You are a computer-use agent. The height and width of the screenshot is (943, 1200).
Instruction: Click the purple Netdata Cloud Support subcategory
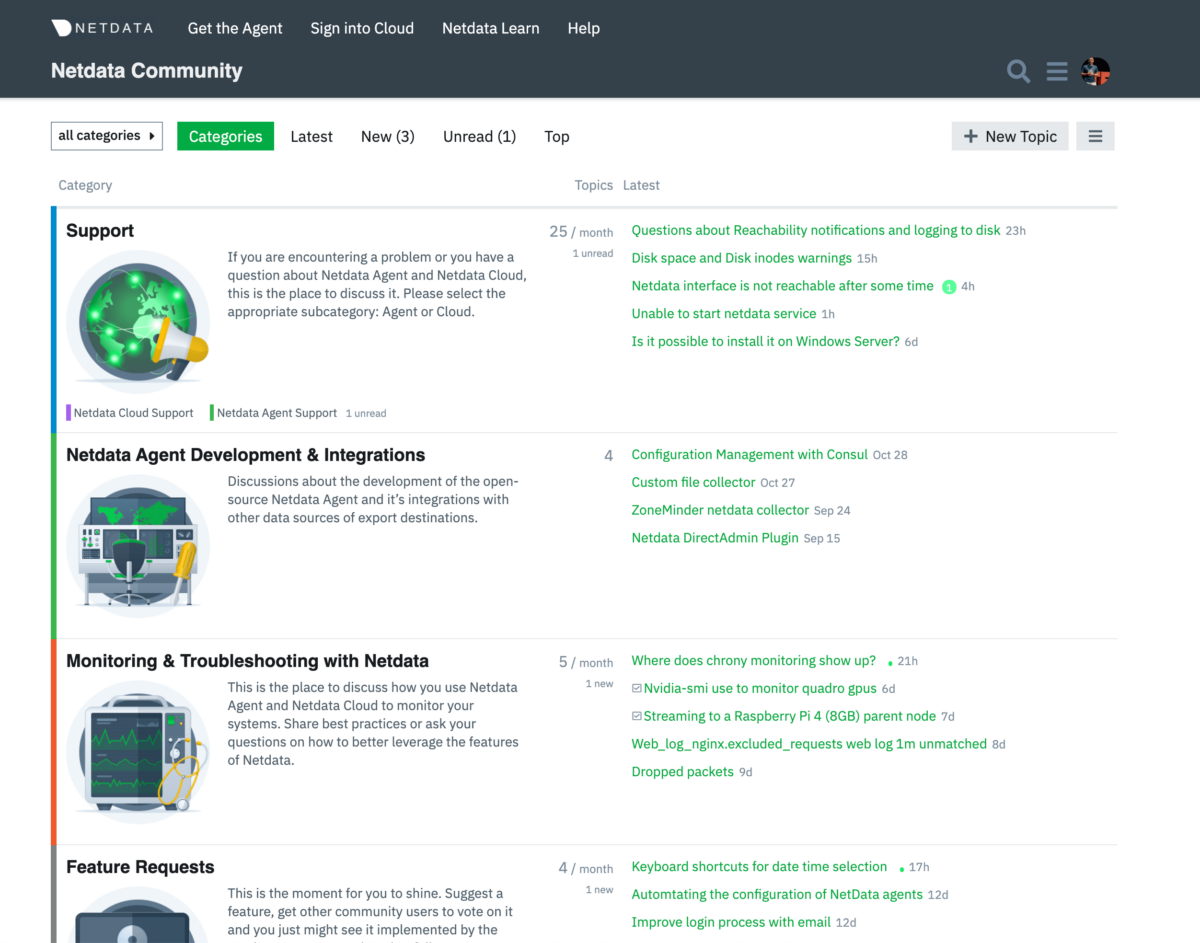[x=132, y=413]
